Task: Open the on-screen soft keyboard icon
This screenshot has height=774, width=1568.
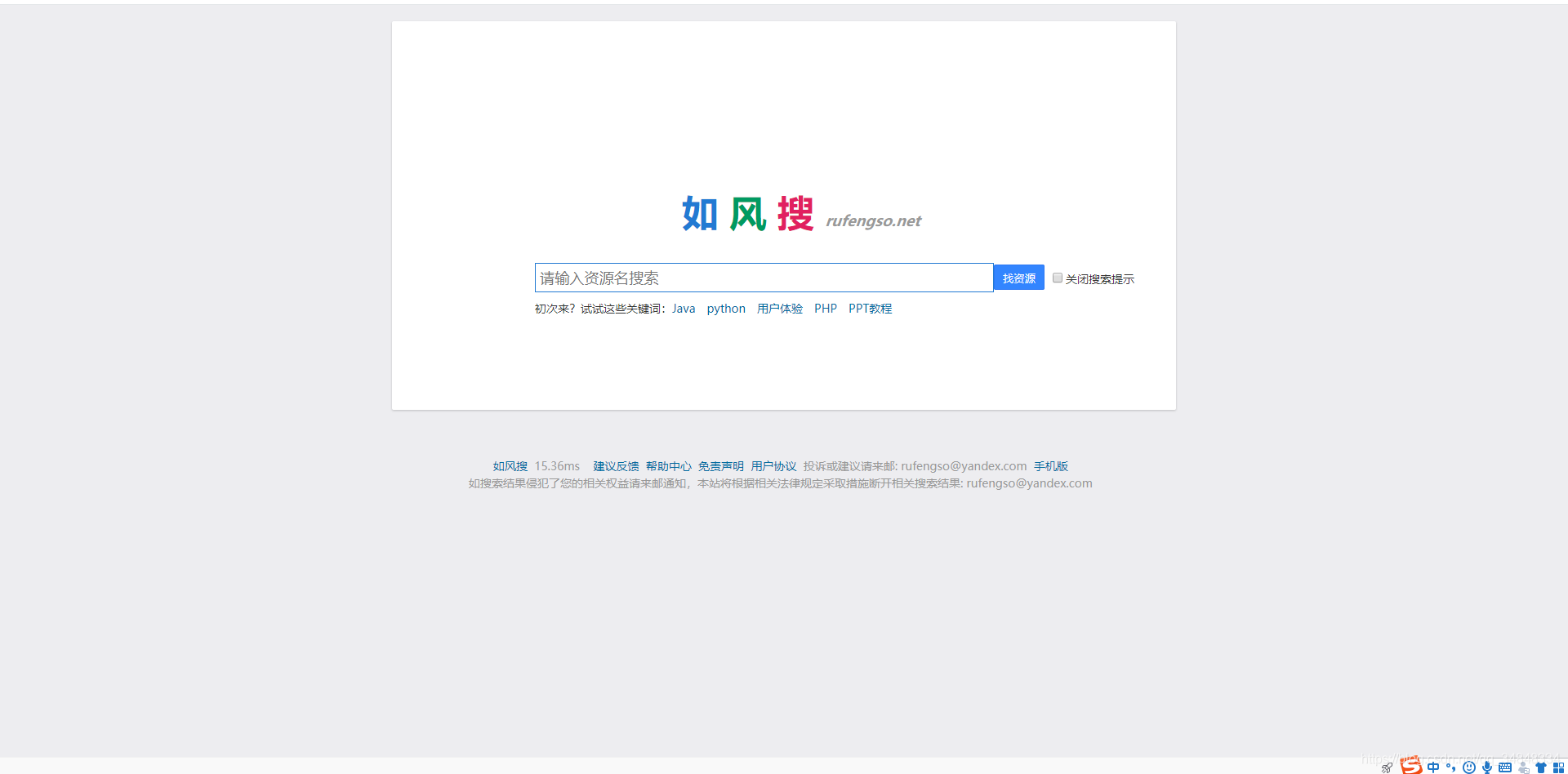Action: pyautogui.click(x=1505, y=767)
